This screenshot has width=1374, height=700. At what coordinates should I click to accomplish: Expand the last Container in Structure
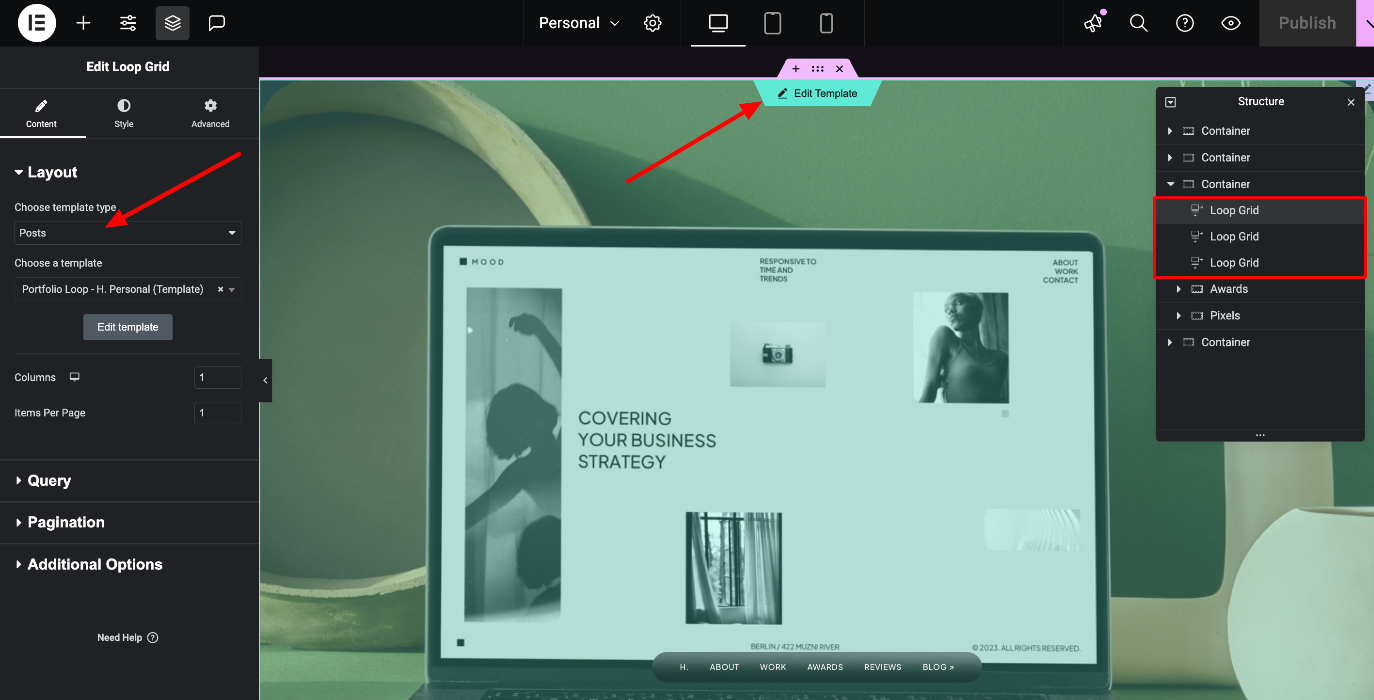[1170, 342]
